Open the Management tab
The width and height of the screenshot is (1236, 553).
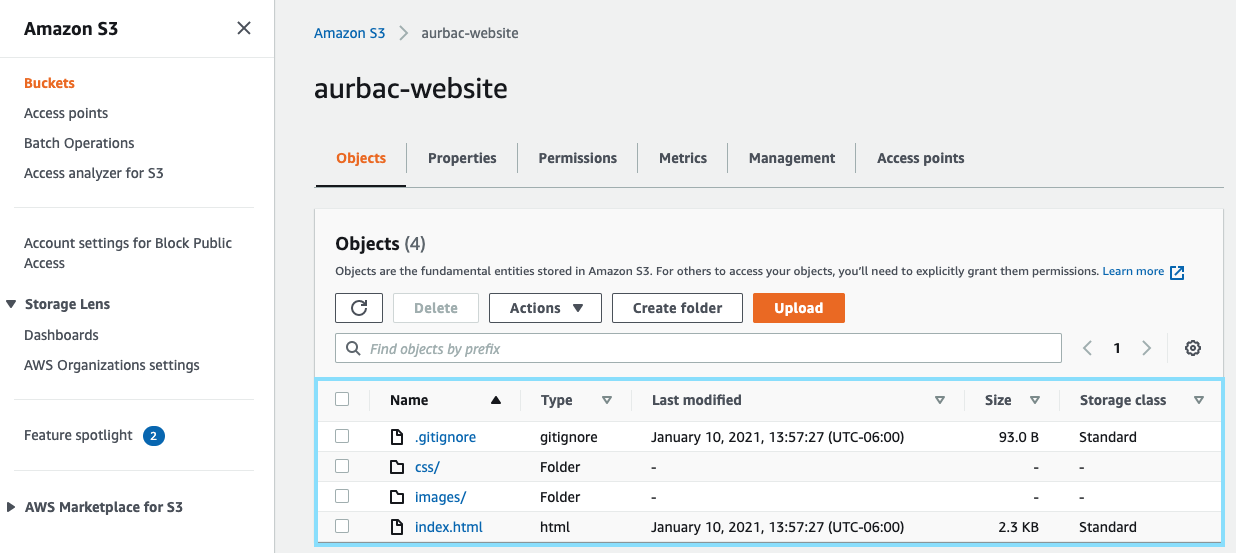tap(792, 158)
